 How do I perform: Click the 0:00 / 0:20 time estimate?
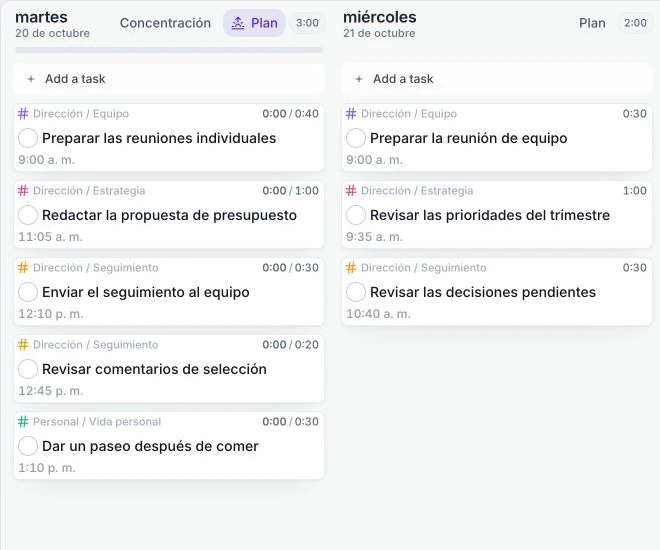[x=290, y=345]
